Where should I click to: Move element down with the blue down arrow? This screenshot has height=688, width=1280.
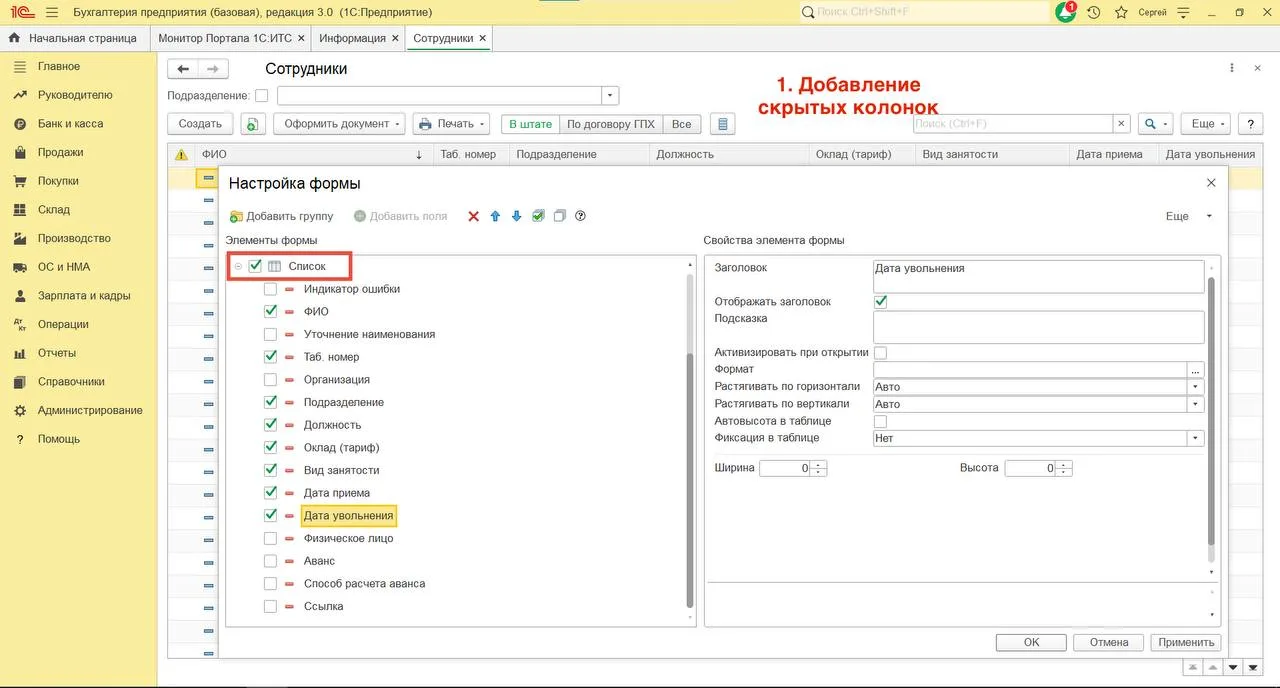517,216
